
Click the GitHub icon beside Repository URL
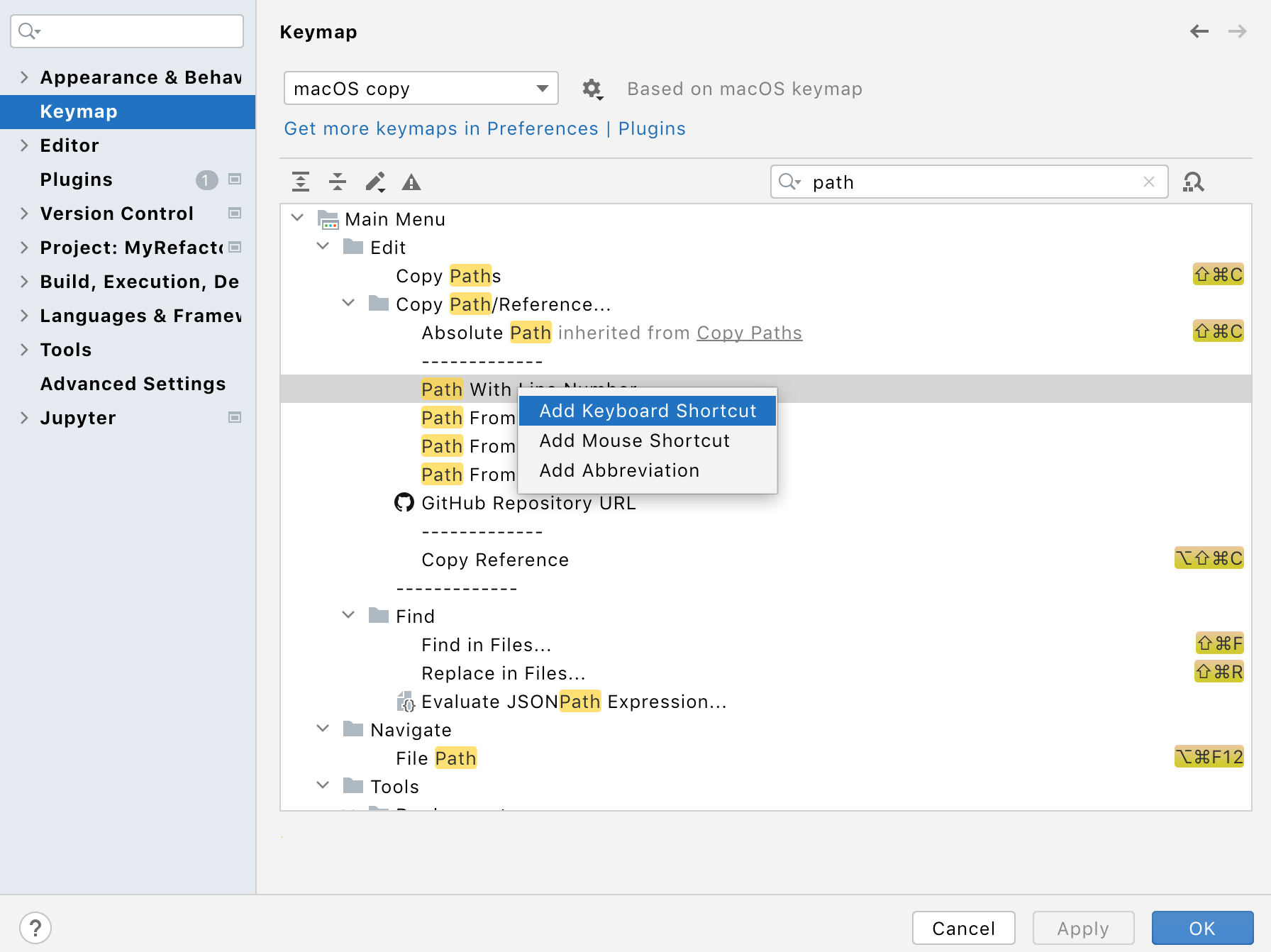404,502
